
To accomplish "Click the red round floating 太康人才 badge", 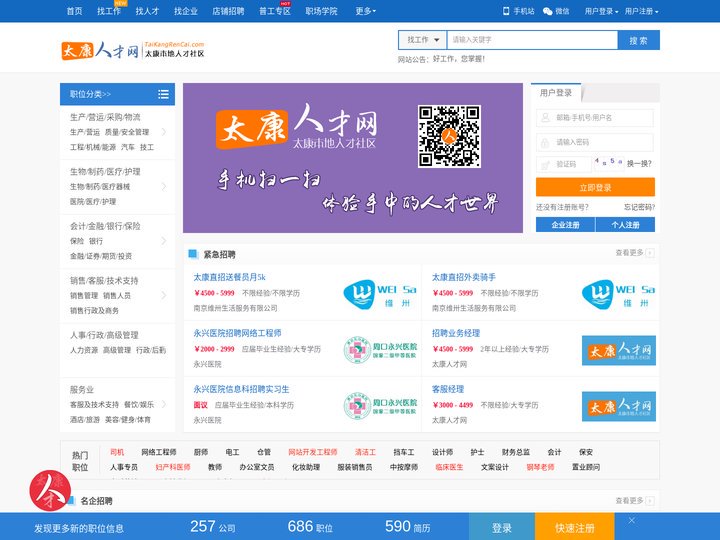I will coord(50,490).
